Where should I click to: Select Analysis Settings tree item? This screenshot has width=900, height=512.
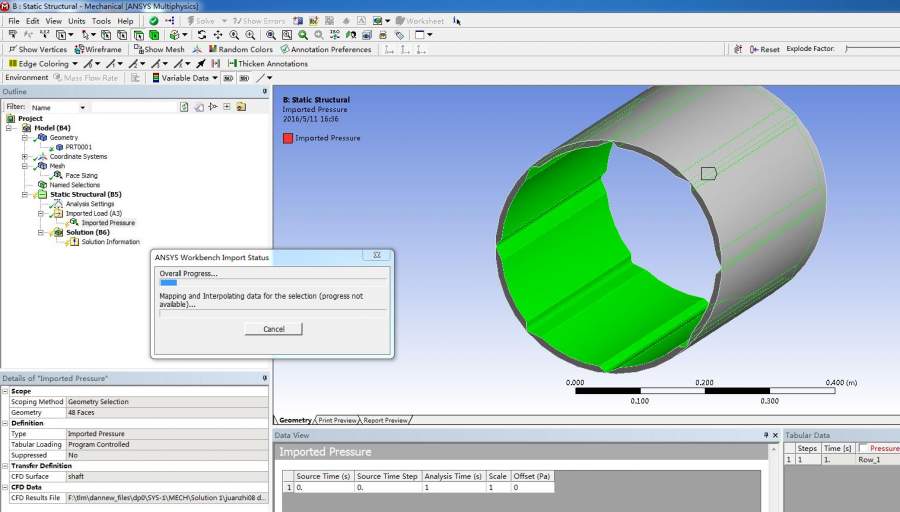pyautogui.click(x=90, y=204)
